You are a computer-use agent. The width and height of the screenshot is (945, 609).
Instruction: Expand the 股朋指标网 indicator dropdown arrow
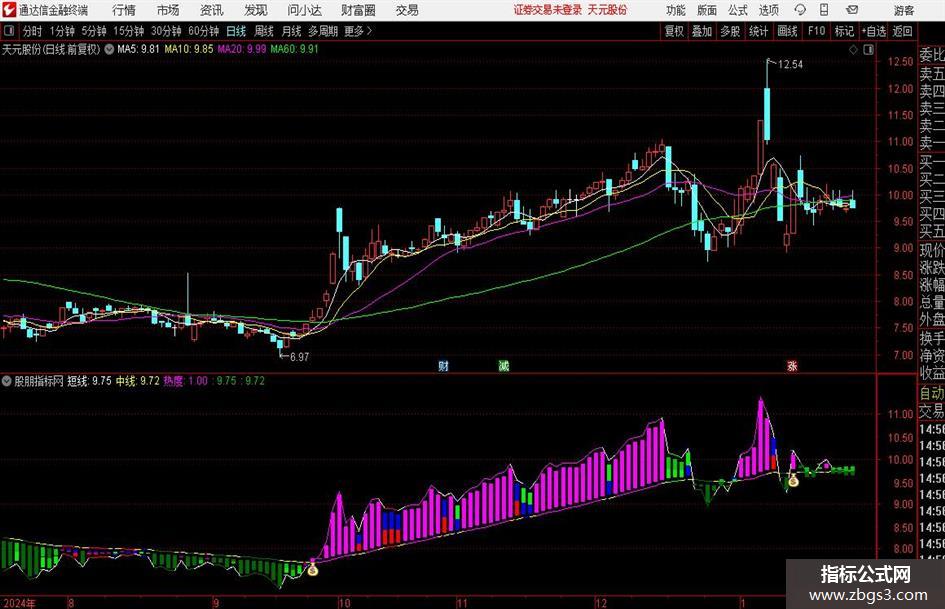[x=7, y=381]
